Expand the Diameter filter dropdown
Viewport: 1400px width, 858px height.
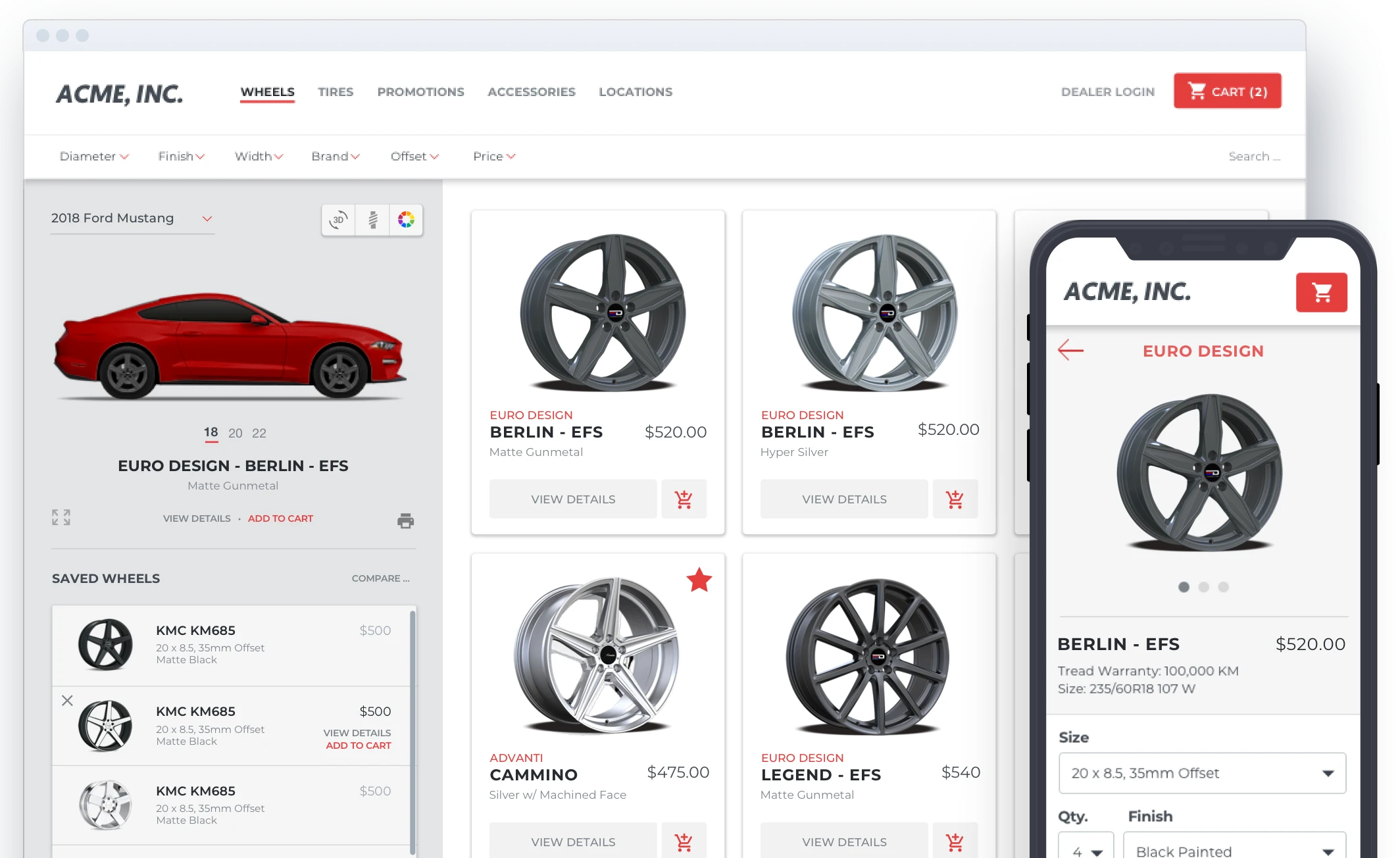[93, 156]
